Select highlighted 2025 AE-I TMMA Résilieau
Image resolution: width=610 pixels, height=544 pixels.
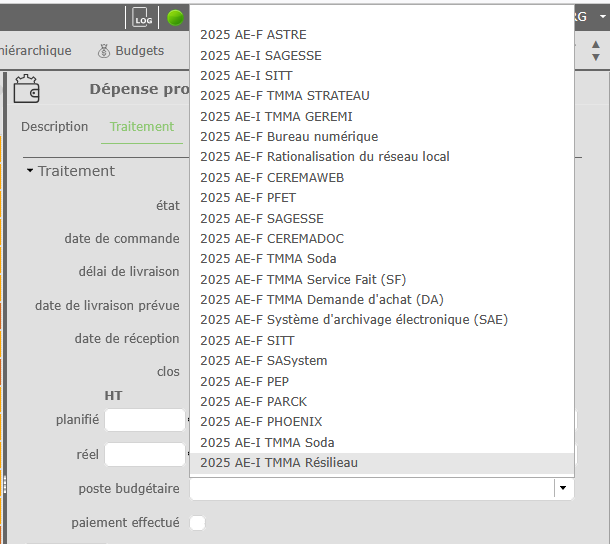tap(382, 463)
